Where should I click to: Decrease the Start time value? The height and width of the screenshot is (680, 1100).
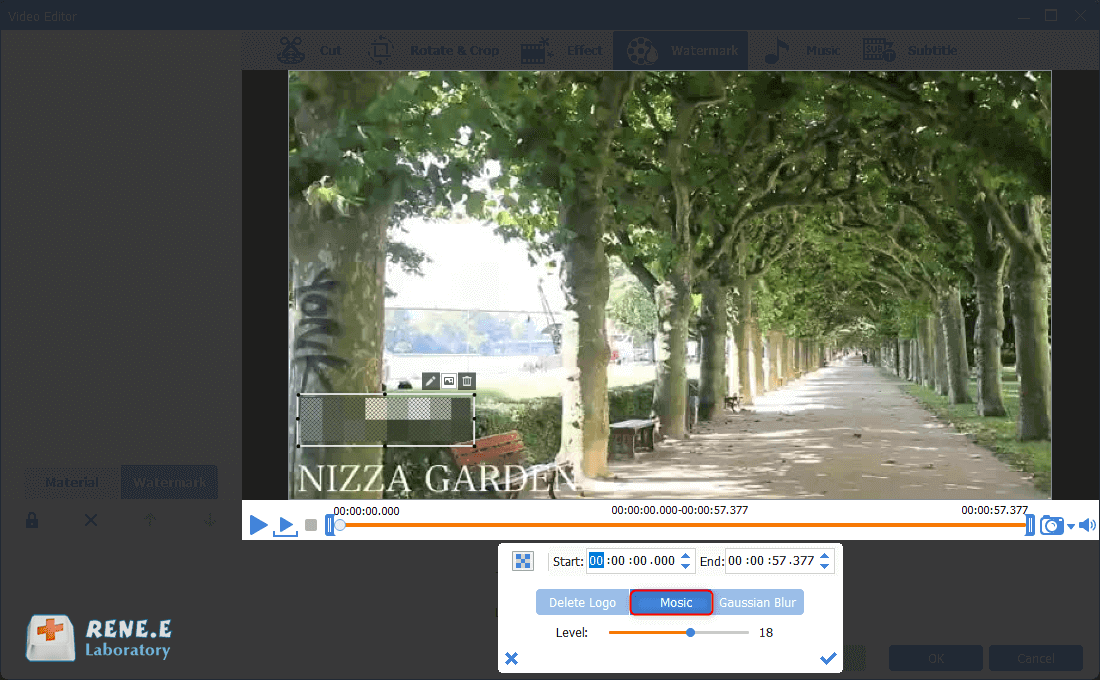click(685, 566)
